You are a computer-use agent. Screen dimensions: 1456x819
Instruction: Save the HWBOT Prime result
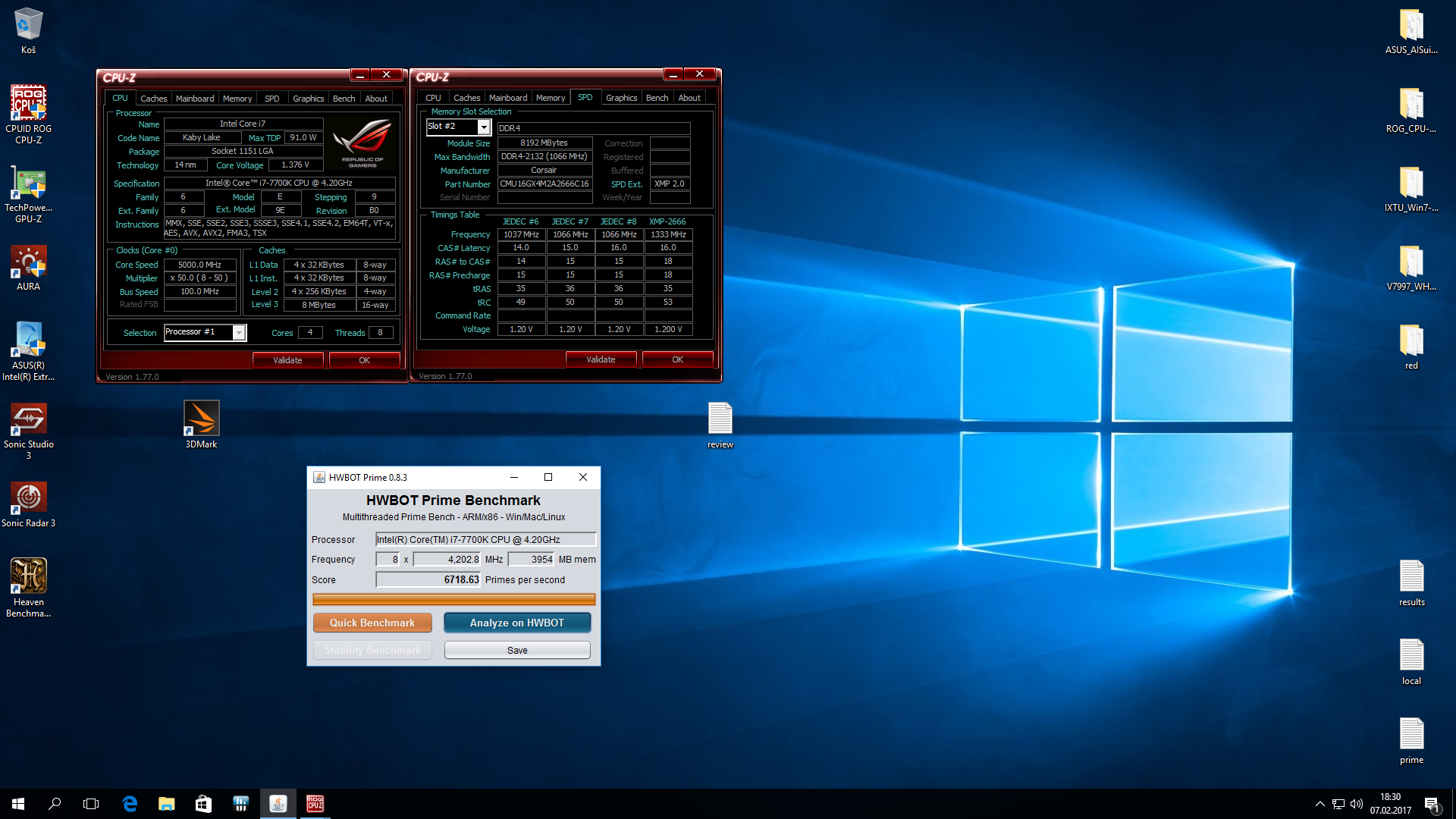[517, 650]
